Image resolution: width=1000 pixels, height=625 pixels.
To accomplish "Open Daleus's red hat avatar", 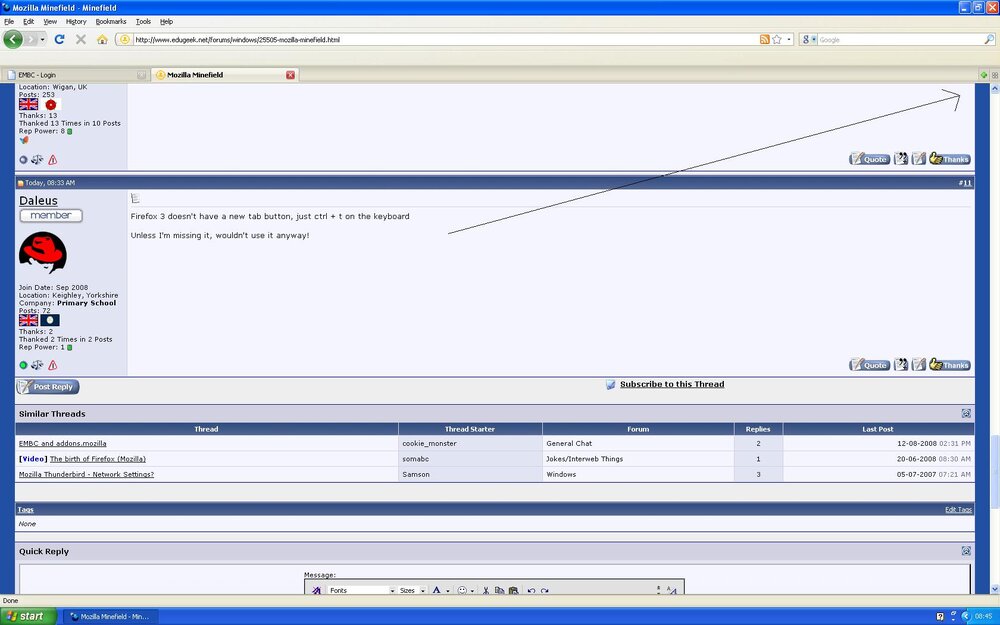I will pyautogui.click(x=43, y=253).
